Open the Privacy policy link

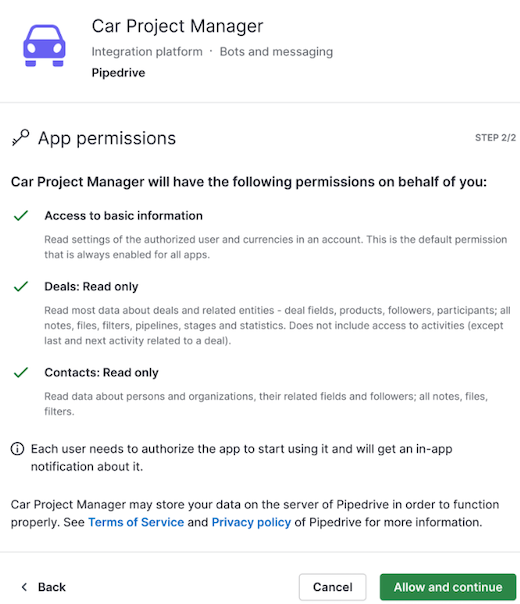click(x=251, y=522)
